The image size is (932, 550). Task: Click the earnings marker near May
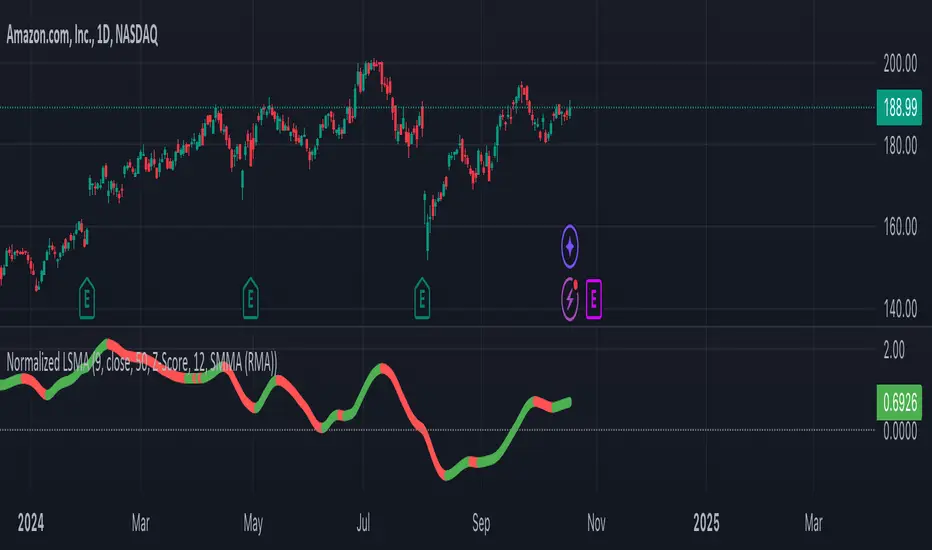click(x=250, y=298)
